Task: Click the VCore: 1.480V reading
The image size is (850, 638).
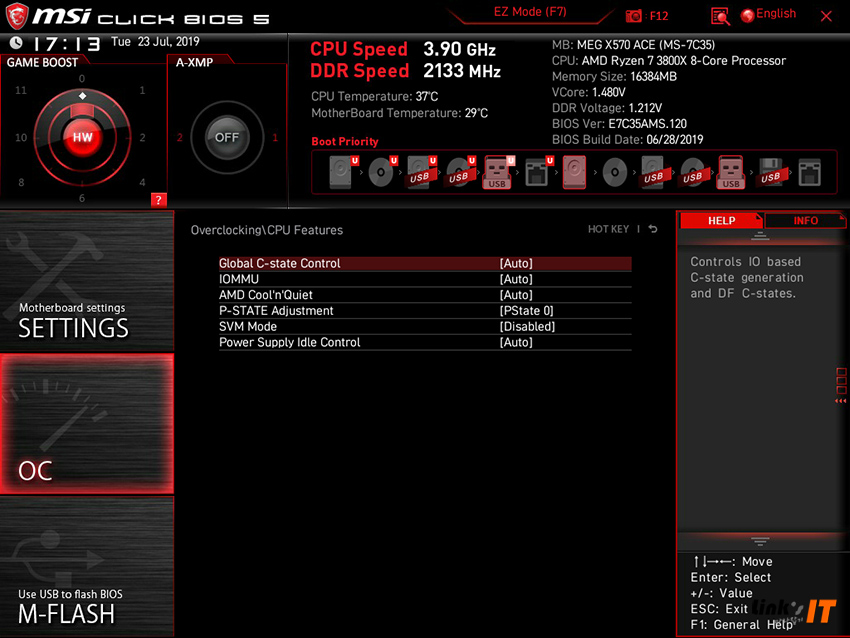Action: click(x=589, y=92)
